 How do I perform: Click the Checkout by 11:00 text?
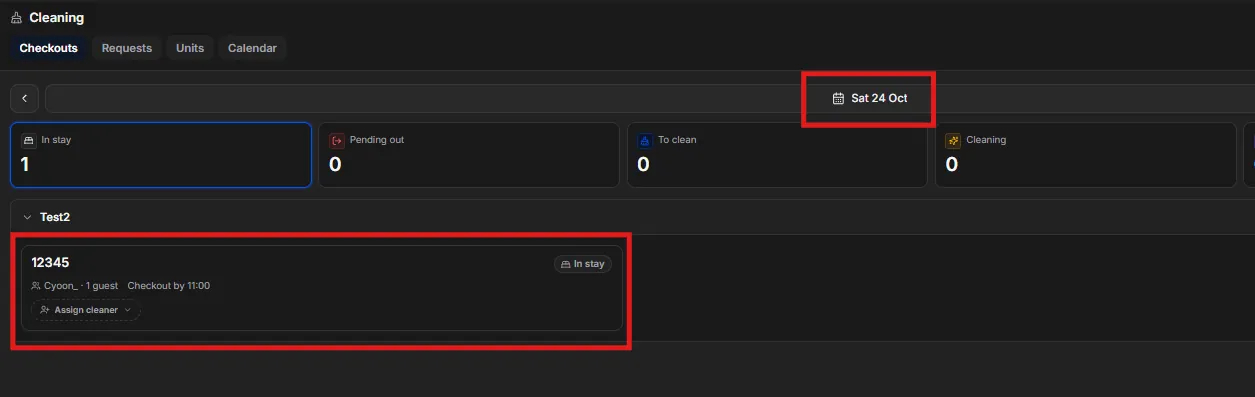tap(169, 286)
